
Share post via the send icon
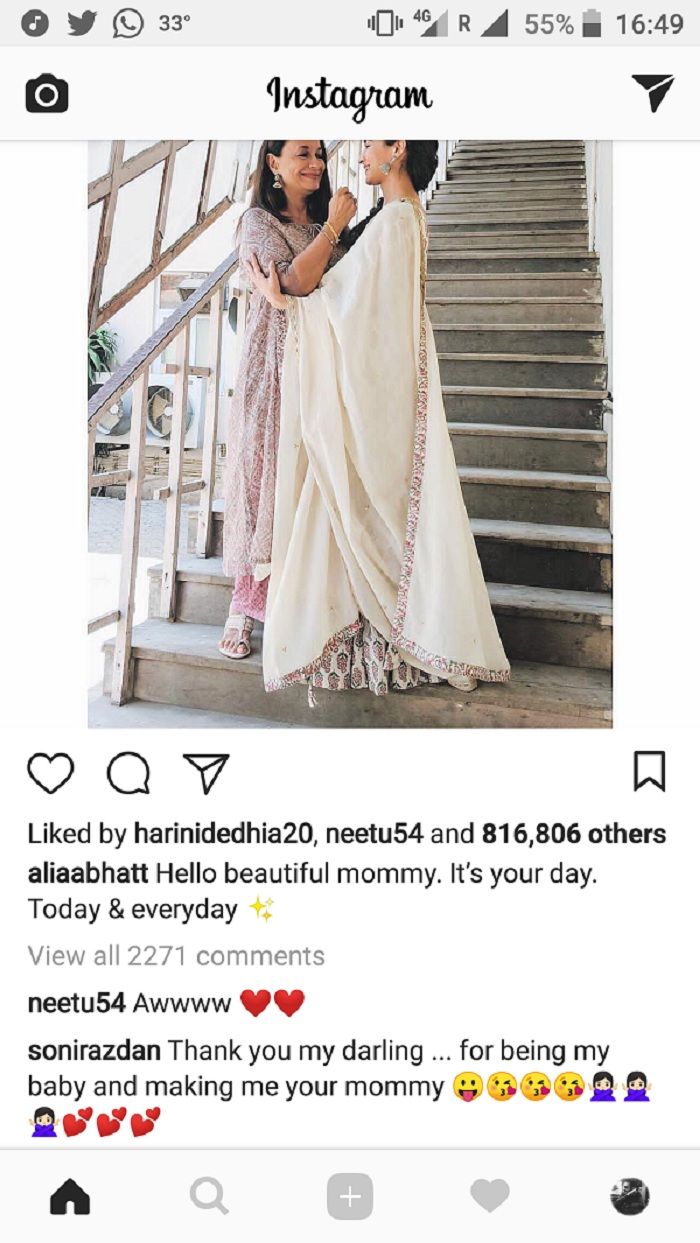206,773
